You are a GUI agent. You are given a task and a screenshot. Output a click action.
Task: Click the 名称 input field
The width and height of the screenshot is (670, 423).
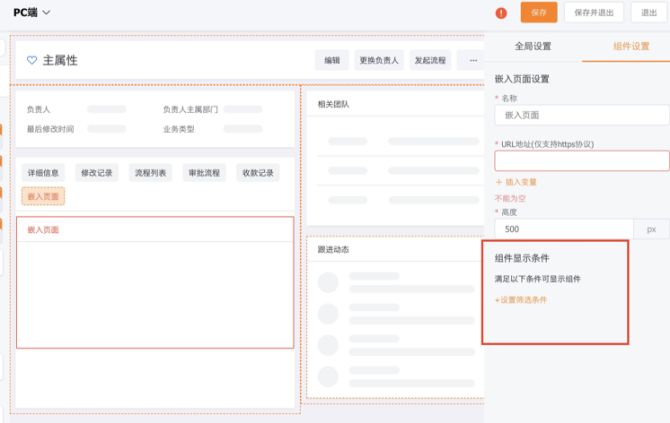point(580,116)
